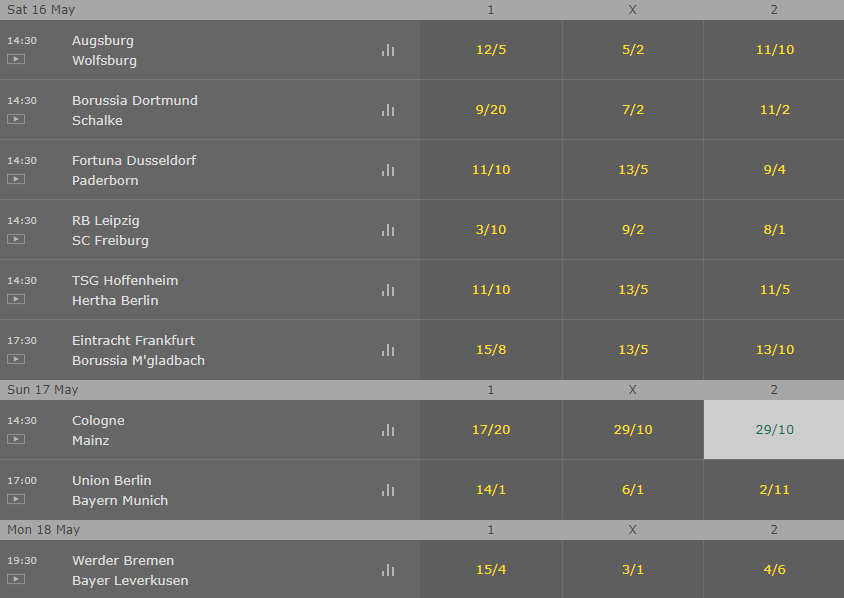The height and width of the screenshot is (598, 844).
Task: View stats chart for RB Leipzig match
Action: click(388, 230)
